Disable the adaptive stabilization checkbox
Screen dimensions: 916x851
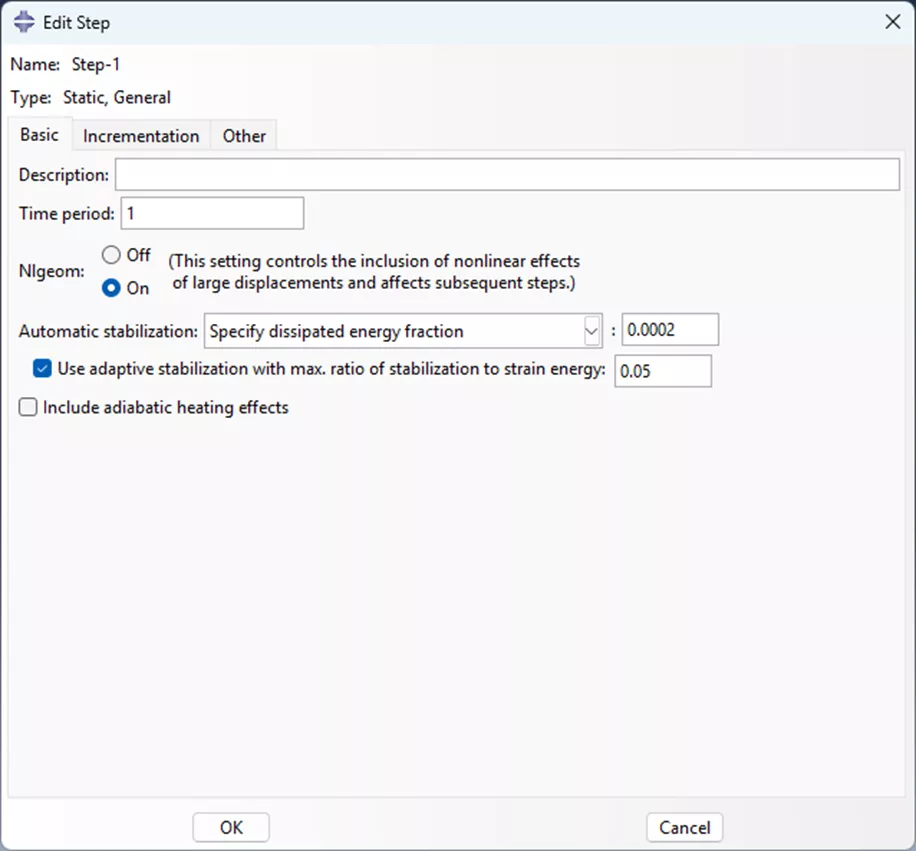pyautogui.click(x=42, y=369)
